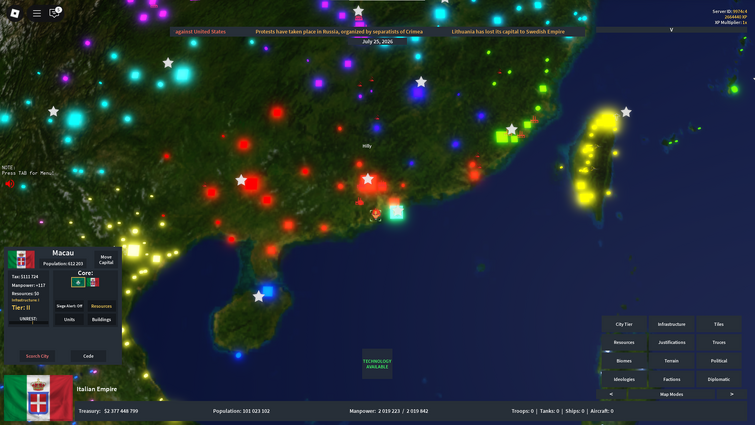Screen dimensions: 755x425
Task: Click the national Population stat
Action: click(241, 411)
